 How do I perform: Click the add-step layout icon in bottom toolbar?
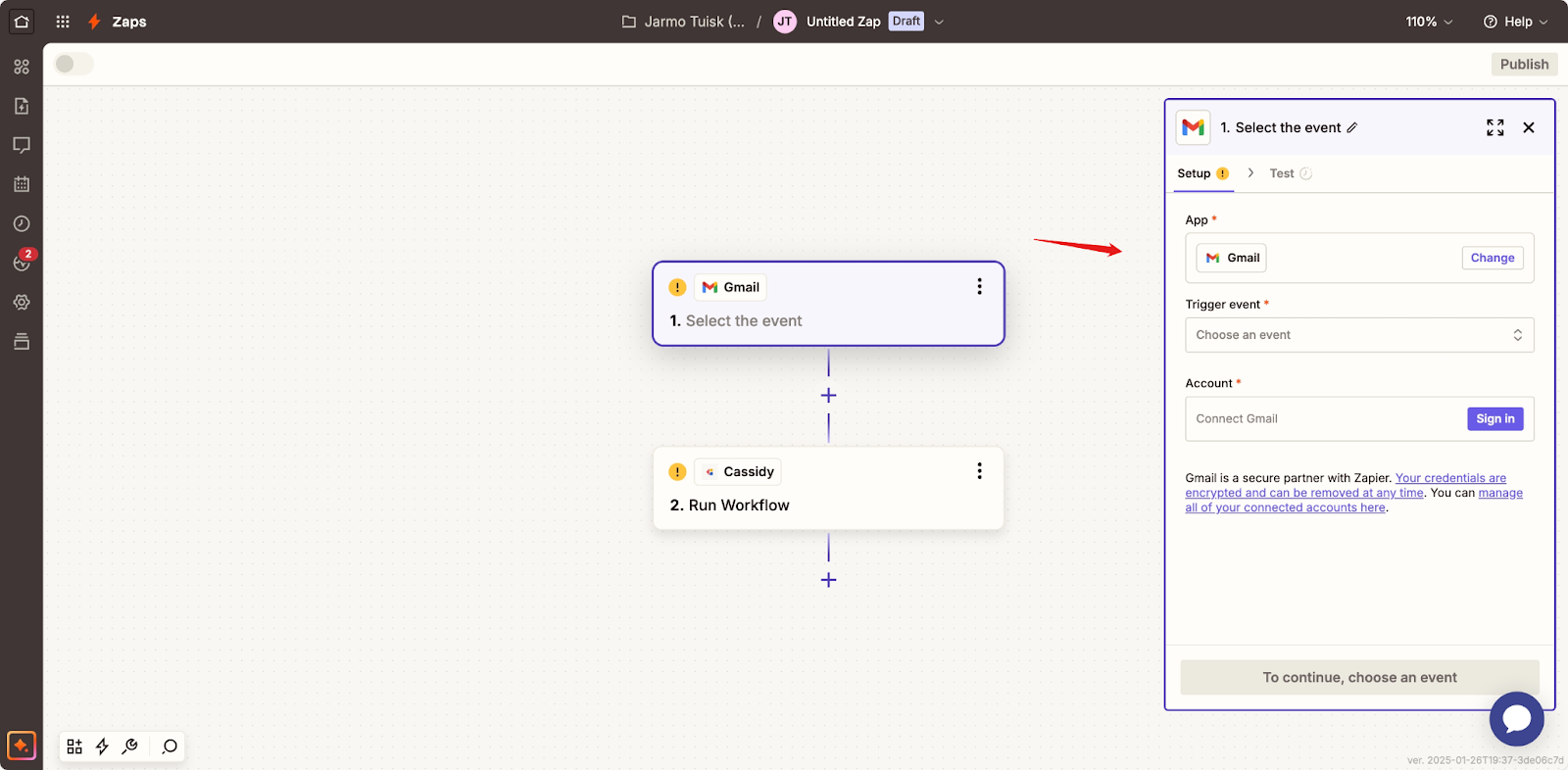[74, 746]
